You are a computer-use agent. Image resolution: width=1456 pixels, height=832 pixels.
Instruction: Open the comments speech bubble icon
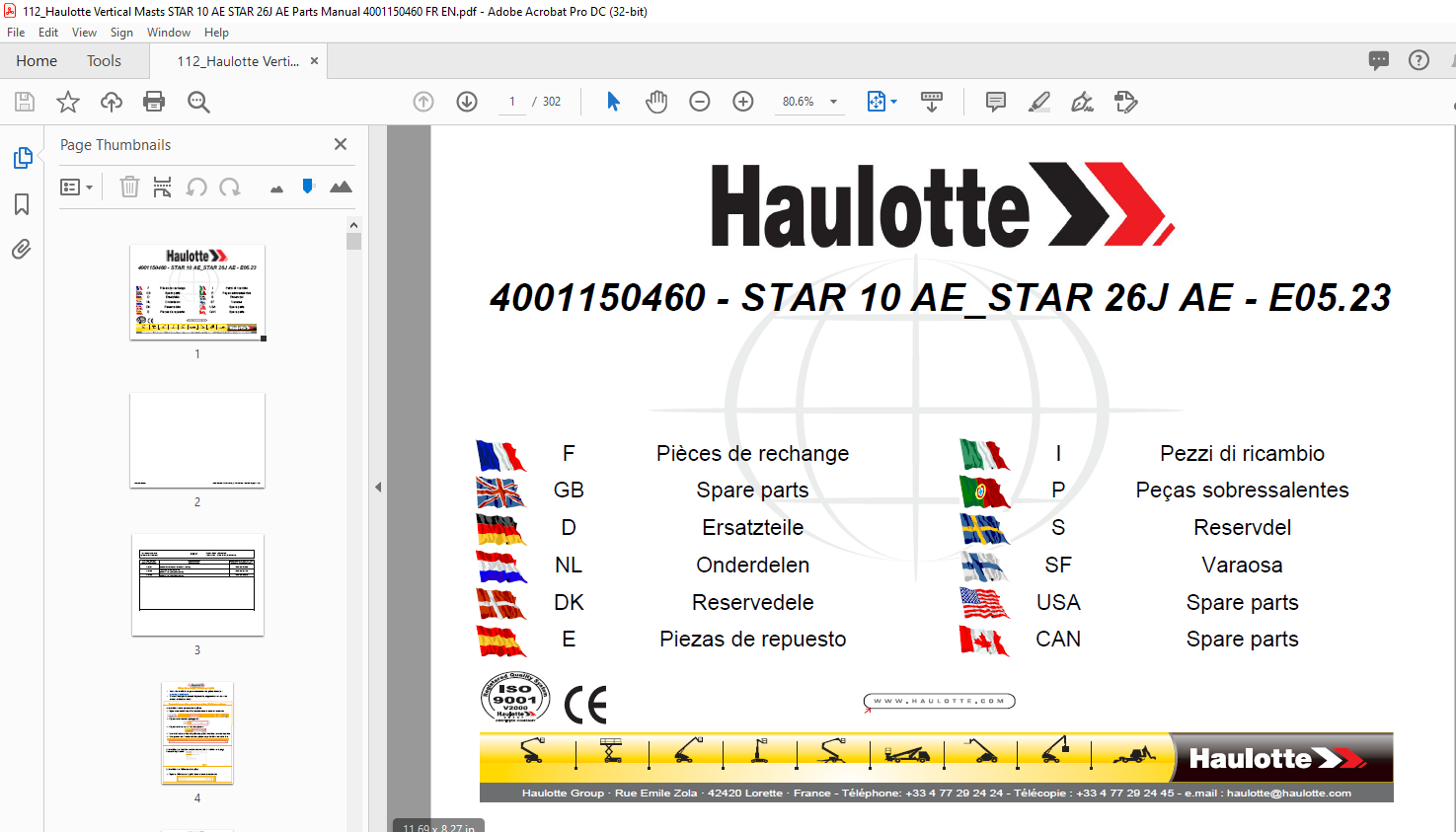click(1379, 60)
